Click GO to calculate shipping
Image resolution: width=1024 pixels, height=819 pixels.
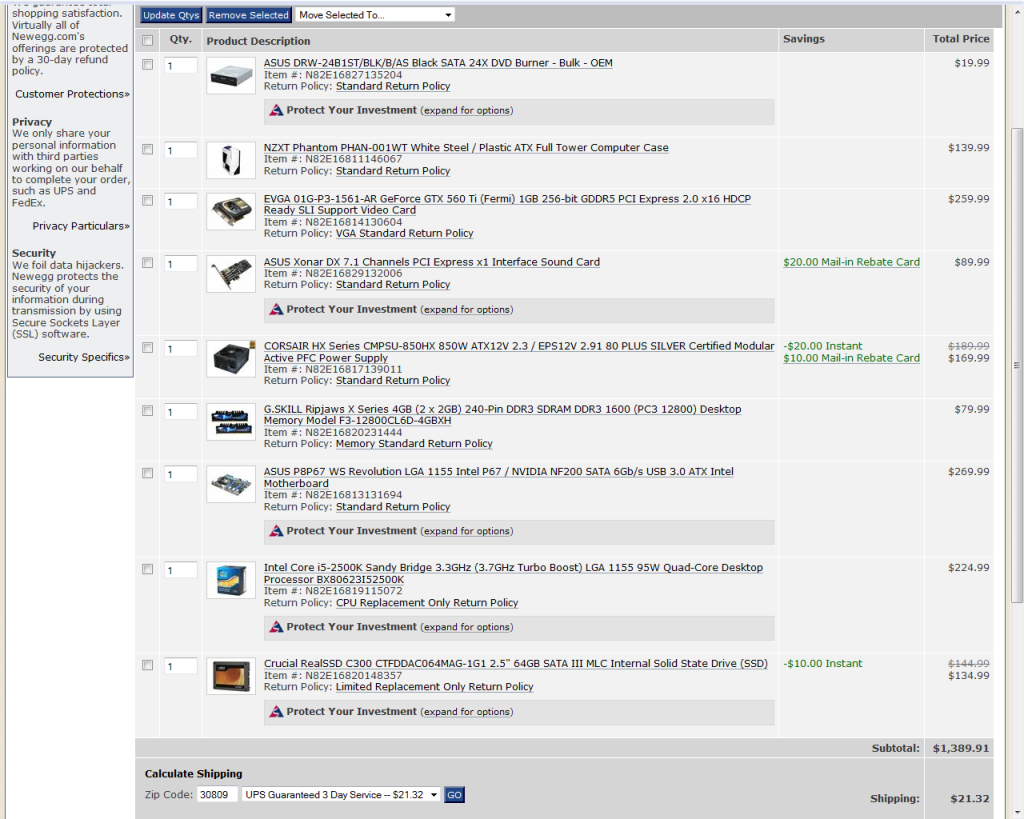455,795
